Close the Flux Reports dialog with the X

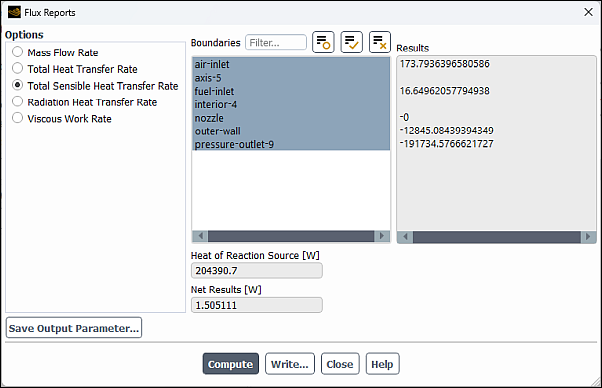pos(588,12)
